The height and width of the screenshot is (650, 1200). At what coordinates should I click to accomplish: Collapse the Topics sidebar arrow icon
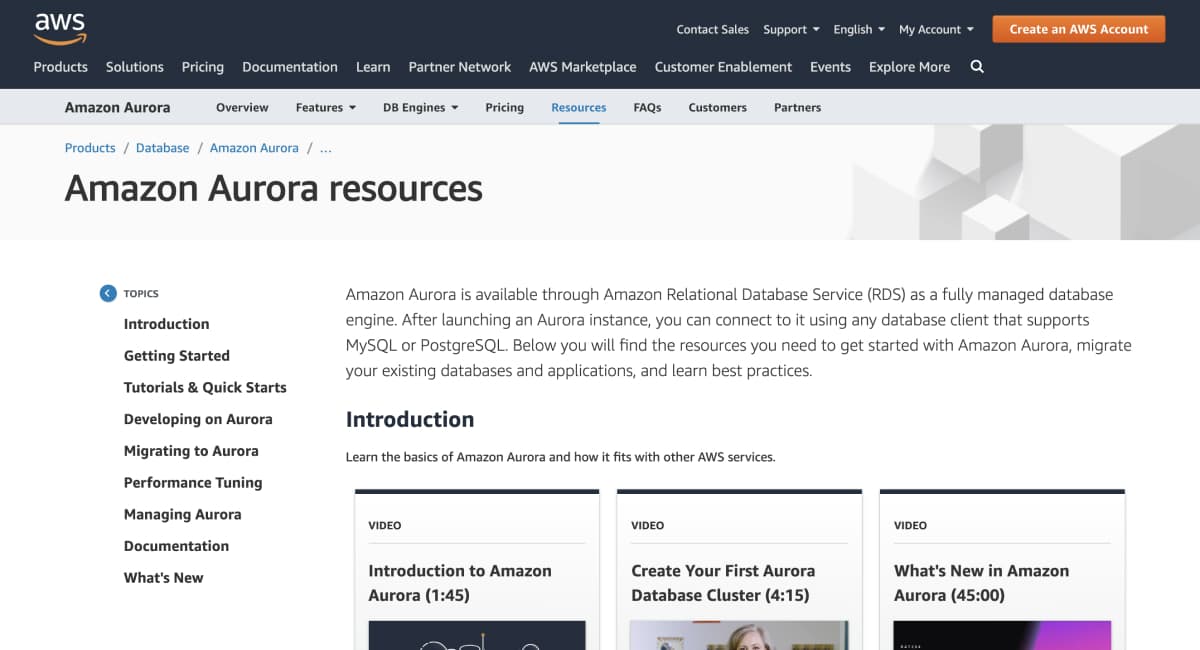tap(108, 293)
